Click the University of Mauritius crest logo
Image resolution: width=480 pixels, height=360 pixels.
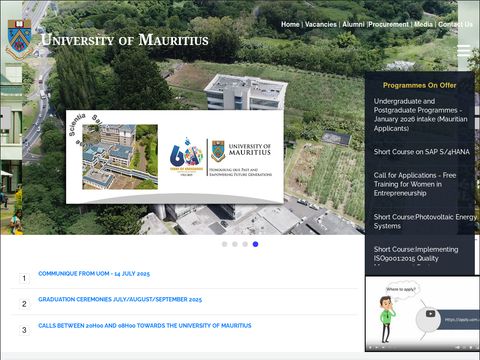click(x=20, y=39)
